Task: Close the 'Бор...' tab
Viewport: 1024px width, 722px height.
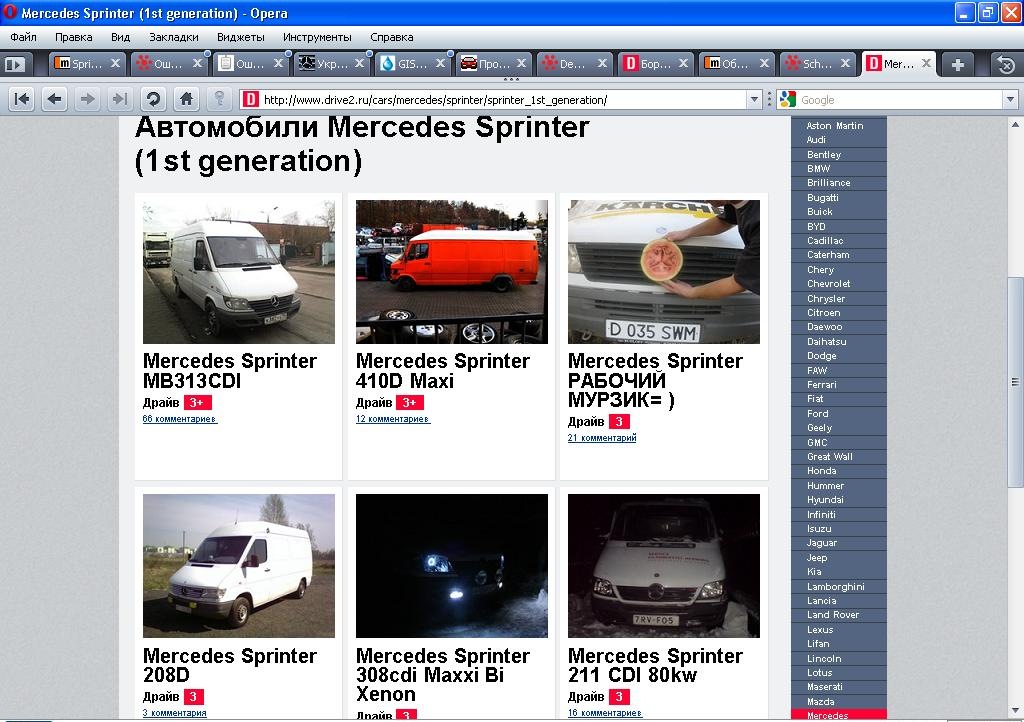Action: coord(683,63)
